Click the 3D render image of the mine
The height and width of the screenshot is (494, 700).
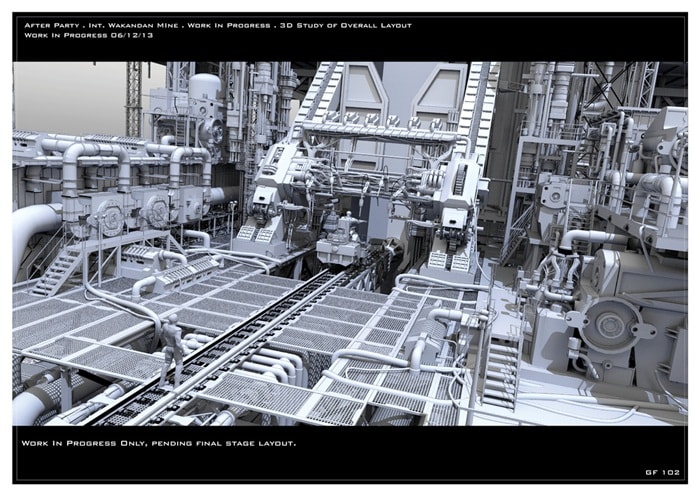350,243
